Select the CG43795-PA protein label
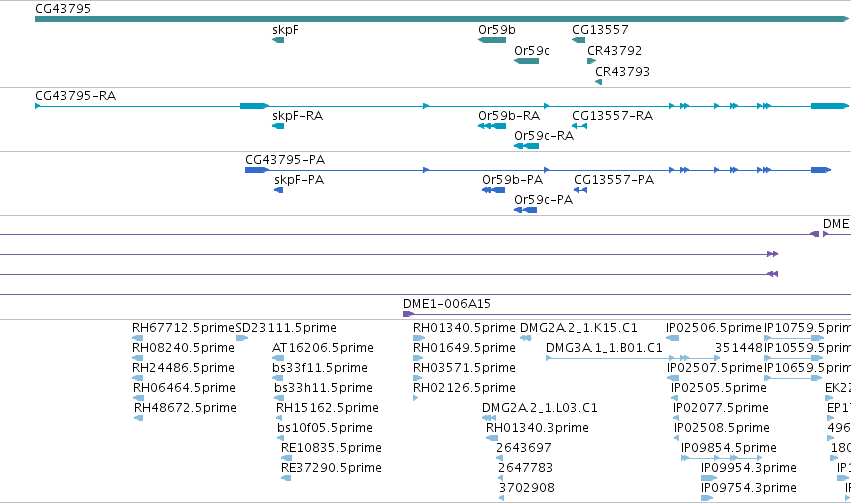This screenshot has height=503, width=851. (285, 160)
